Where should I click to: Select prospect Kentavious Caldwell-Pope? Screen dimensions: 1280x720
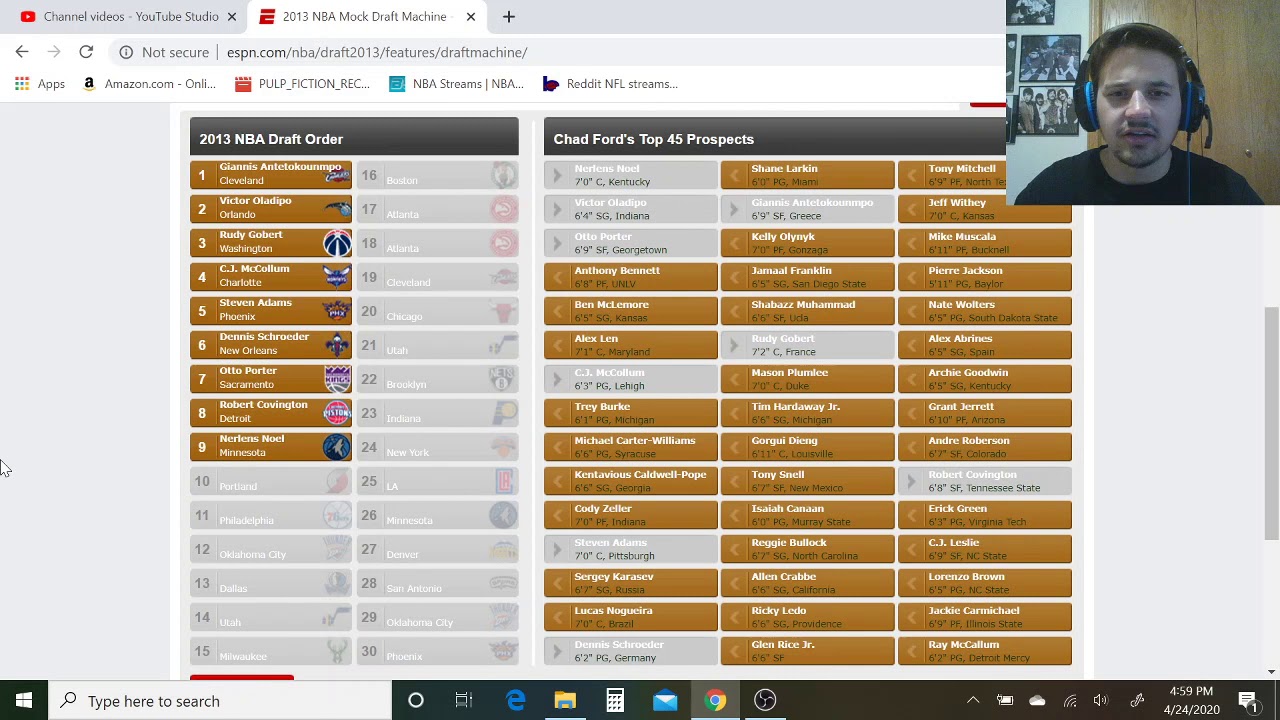[631, 481]
